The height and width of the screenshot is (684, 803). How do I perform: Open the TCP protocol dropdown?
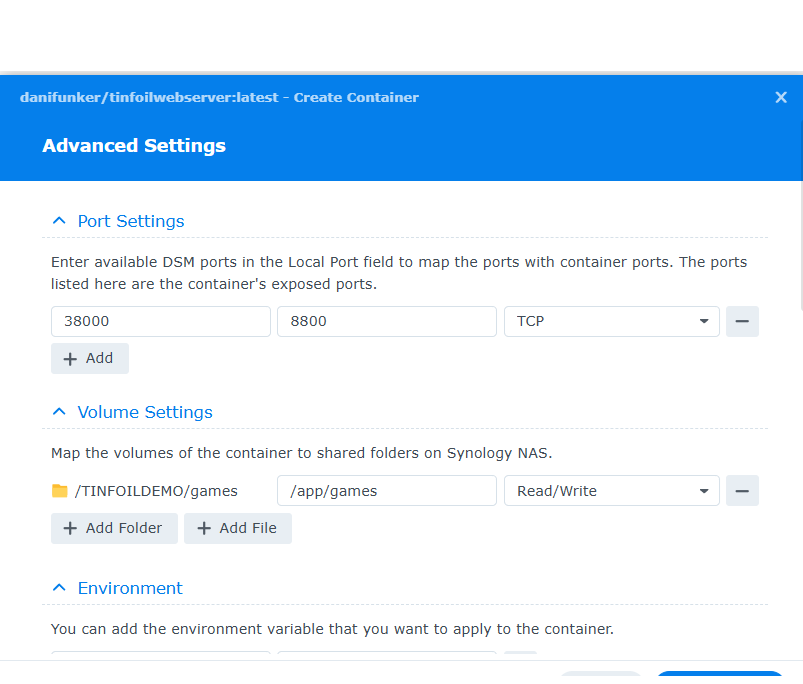pyautogui.click(x=611, y=322)
